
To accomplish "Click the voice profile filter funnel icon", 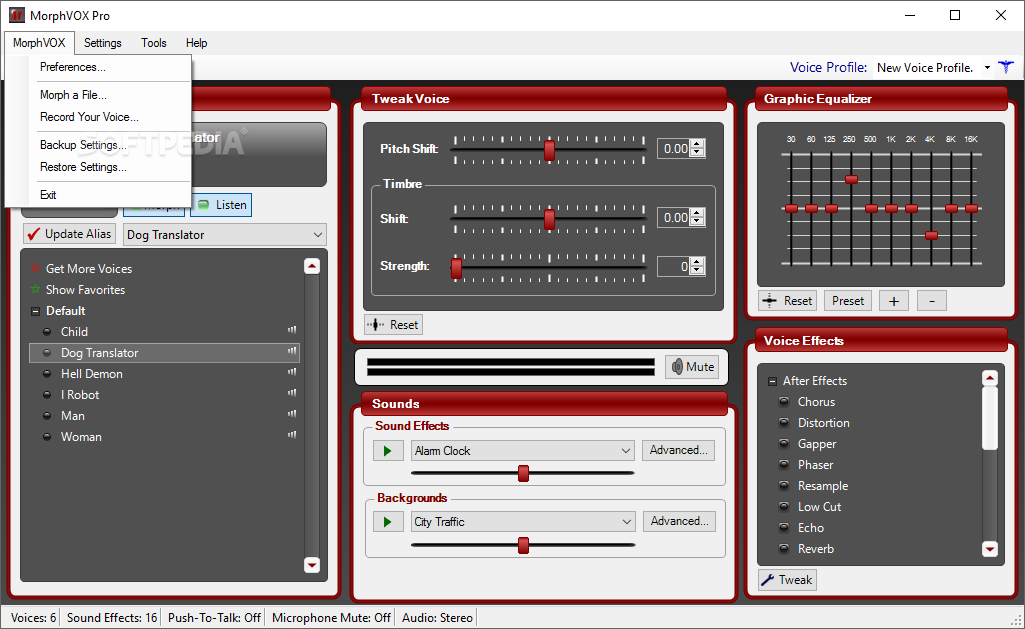I will pyautogui.click(x=1006, y=67).
